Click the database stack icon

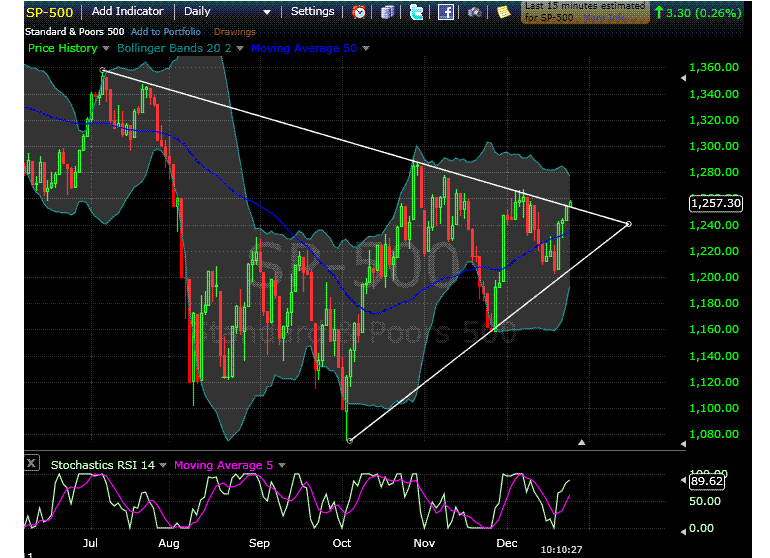pyautogui.click(x=388, y=12)
